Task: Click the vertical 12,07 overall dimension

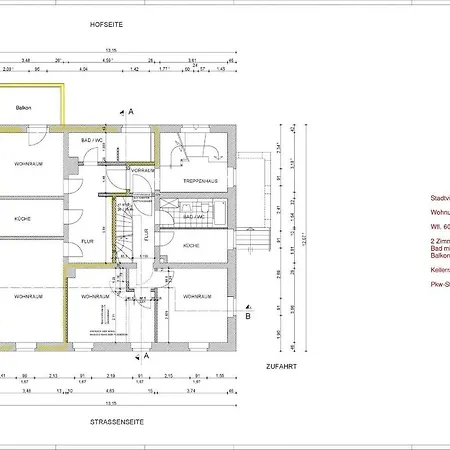Action: point(303,239)
